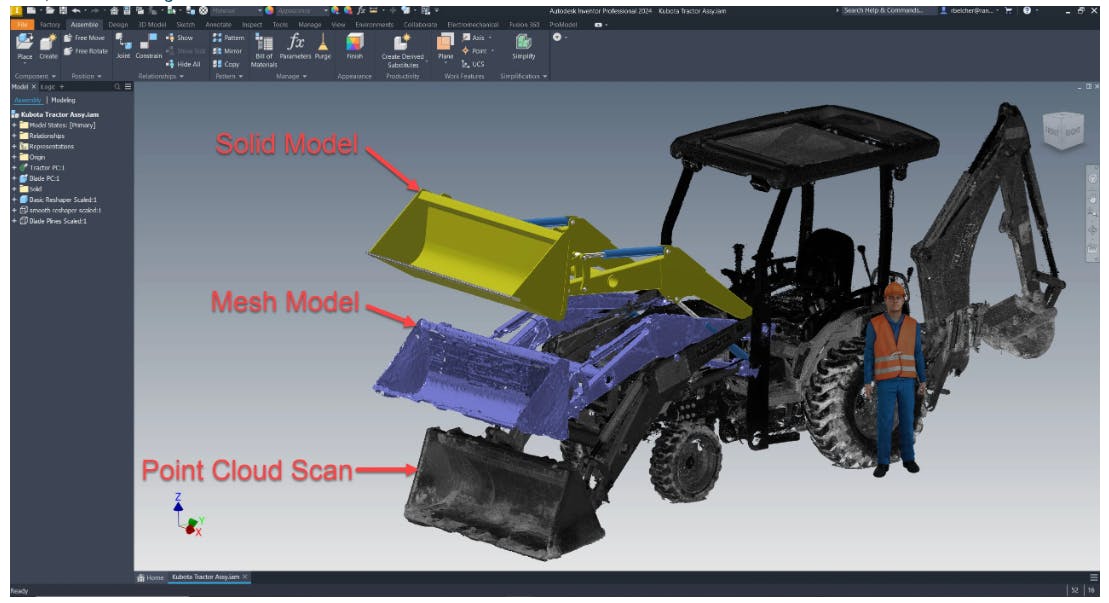Click the Axis work feature button
The image size is (1109, 603).
click(x=472, y=38)
